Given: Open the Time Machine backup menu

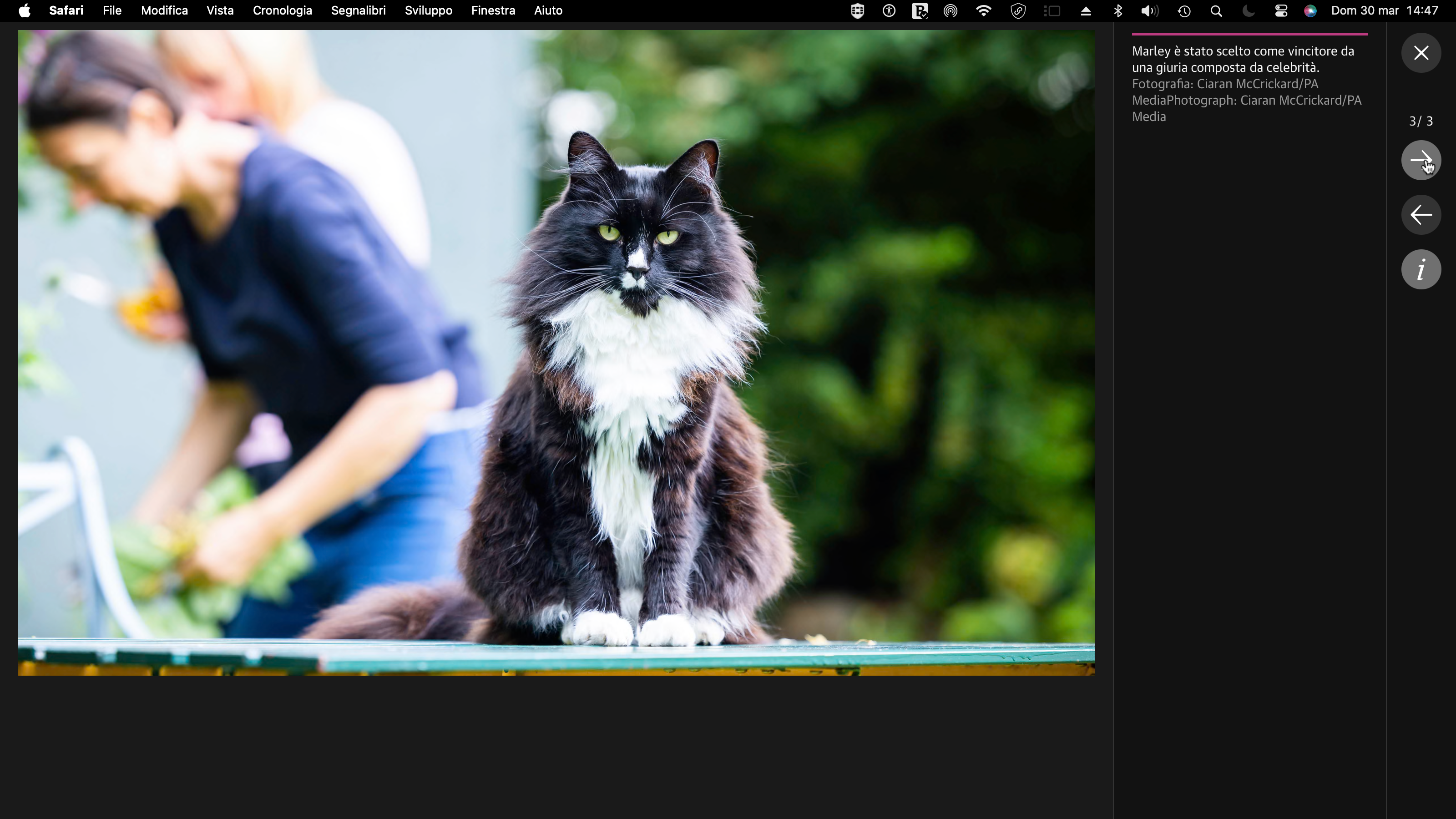Looking at the screenshot, I should (x=1184, y=11).
